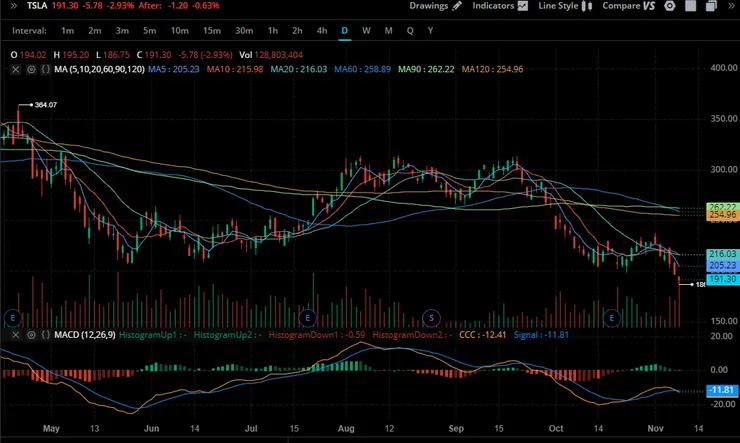Click the MA60 : 258.89 value
The image size is (740, 443).
(x=362, y=69)
